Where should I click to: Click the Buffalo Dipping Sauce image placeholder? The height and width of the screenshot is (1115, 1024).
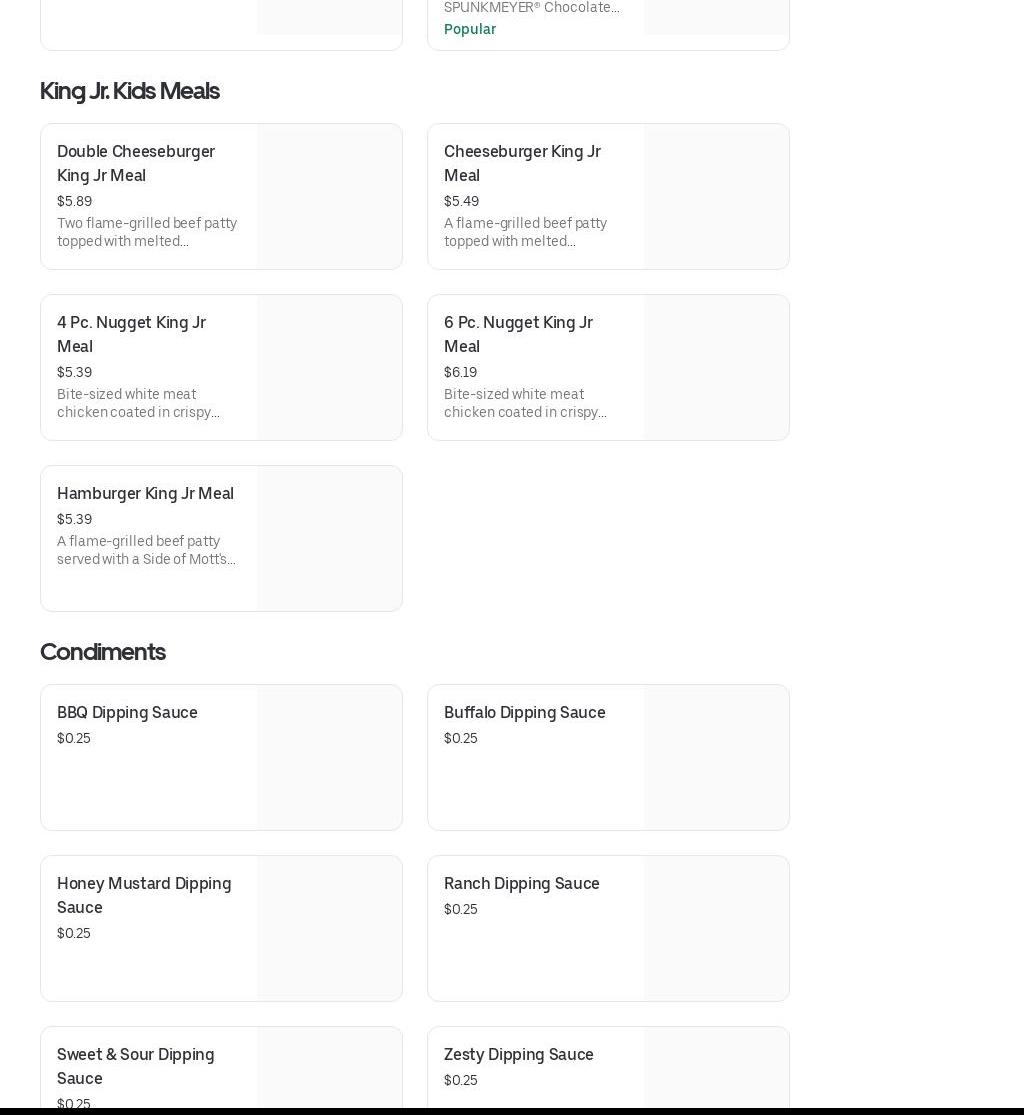tap(716, 757)
